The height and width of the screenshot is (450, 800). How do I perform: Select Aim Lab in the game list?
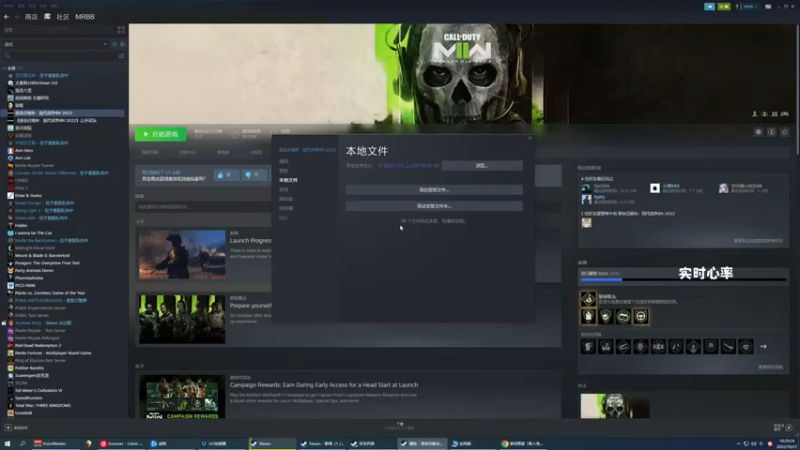click(23, 158)
